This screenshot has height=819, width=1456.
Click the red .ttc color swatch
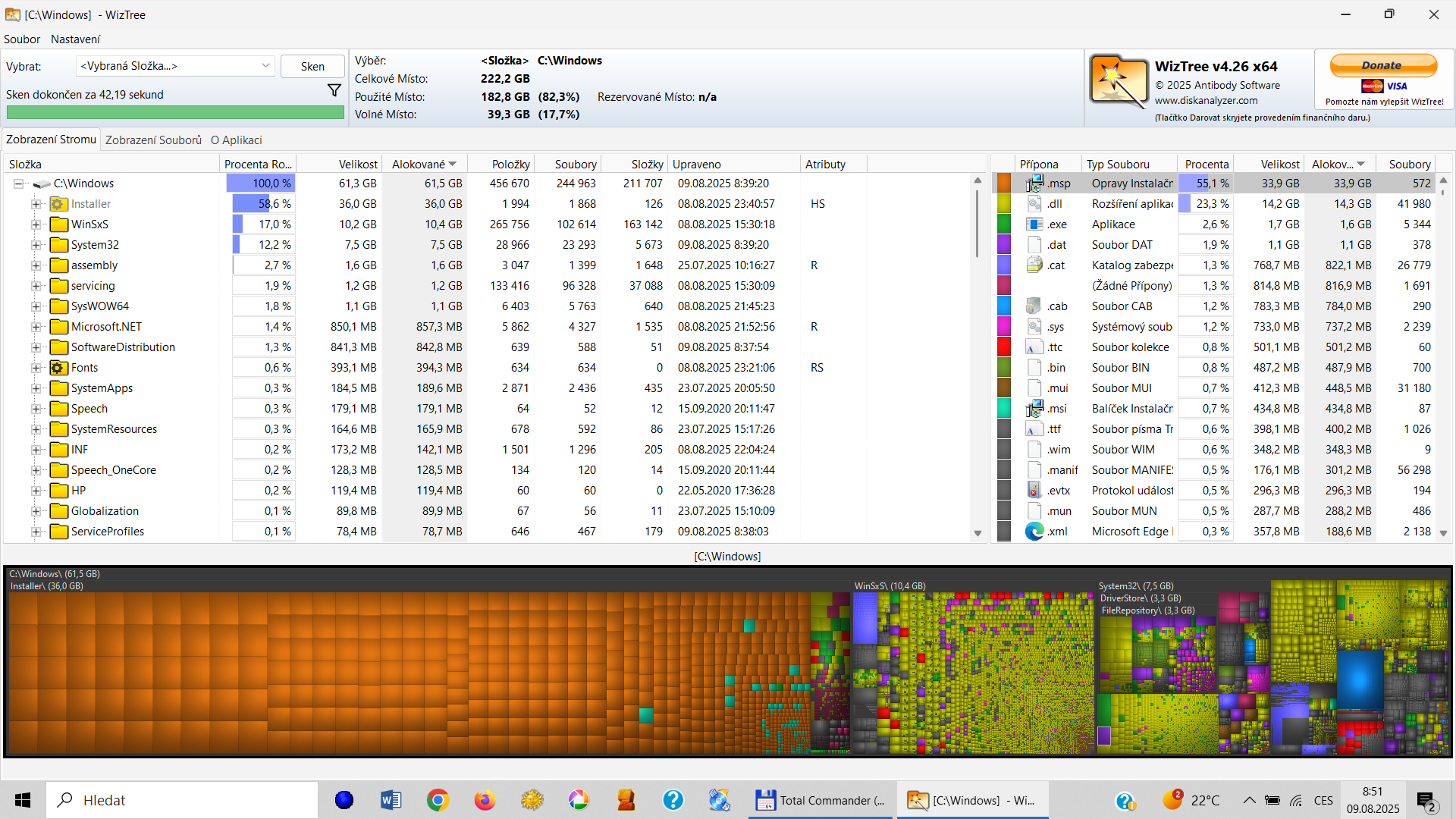pyautogui.click(x=1004, y=347)
